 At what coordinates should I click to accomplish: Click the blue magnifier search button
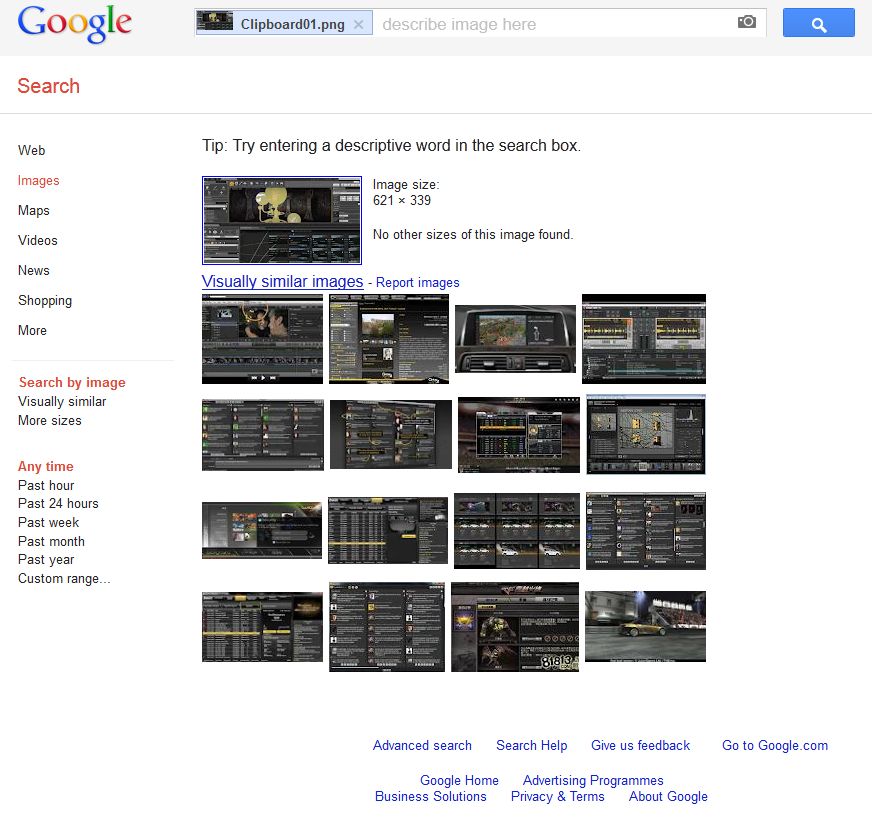[x=818, y=24]
